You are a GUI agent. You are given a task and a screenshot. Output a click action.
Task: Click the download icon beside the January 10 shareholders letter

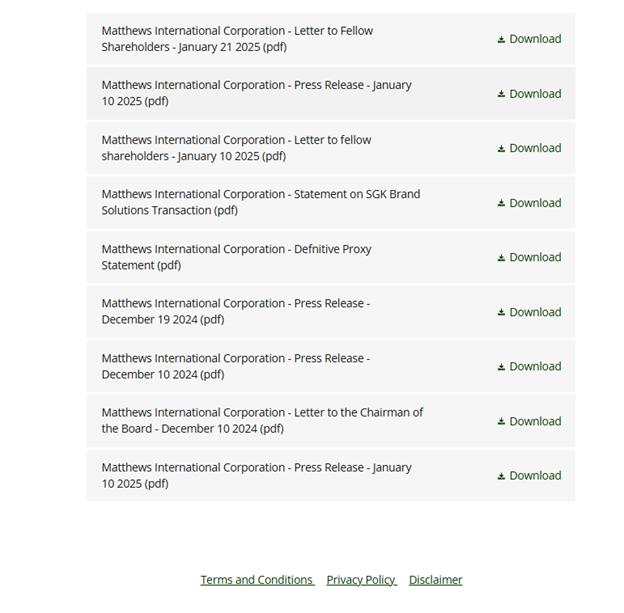502,149
